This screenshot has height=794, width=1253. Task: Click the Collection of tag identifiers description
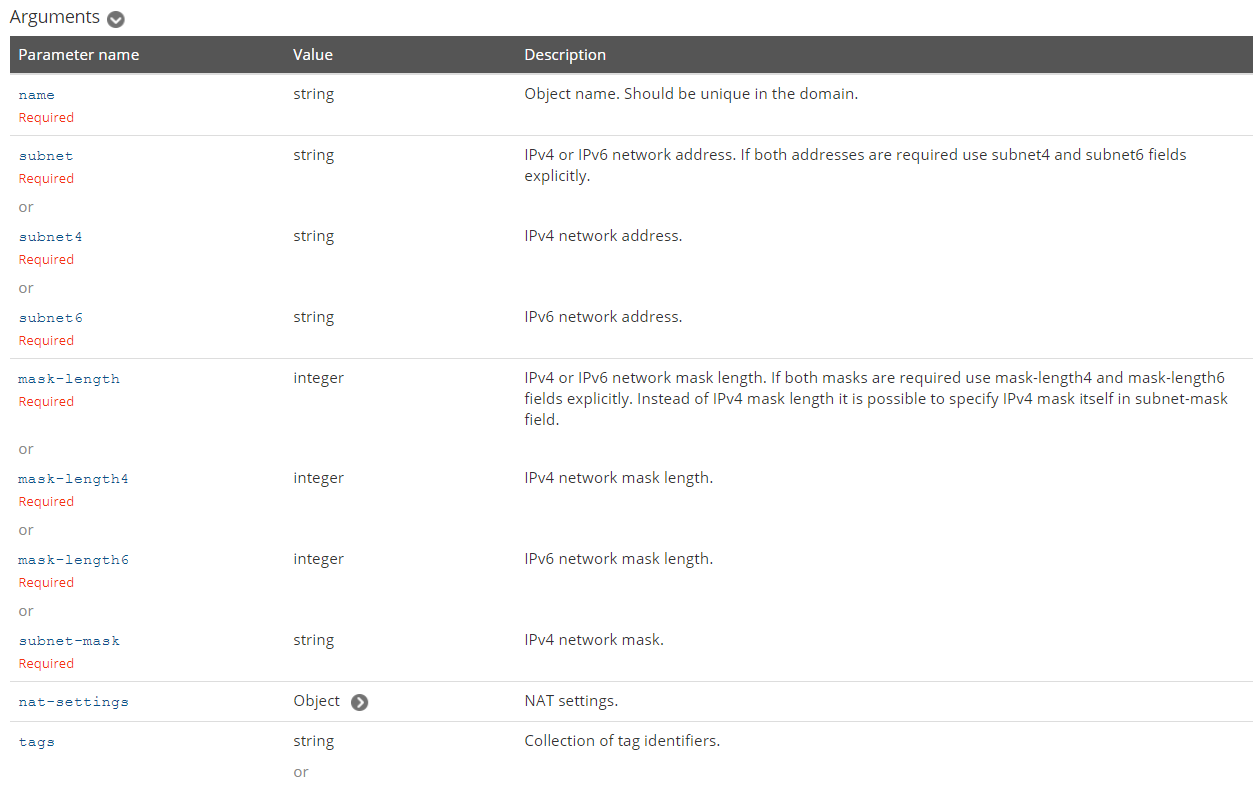click(622, 741)
